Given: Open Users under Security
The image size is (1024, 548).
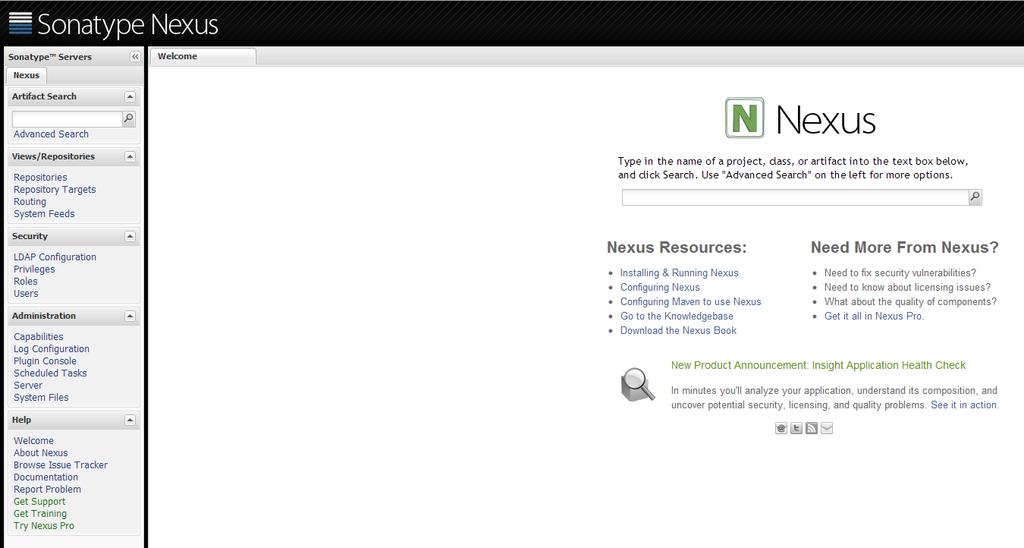Looking at the screenshot, I should pos(26,293).
